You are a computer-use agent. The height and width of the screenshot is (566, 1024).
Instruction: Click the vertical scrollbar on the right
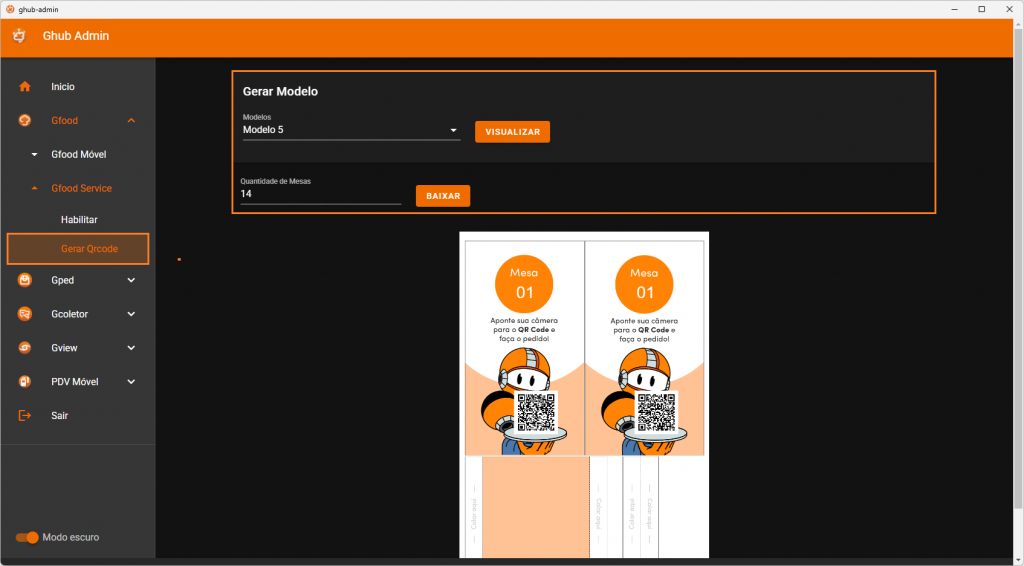1018,268
